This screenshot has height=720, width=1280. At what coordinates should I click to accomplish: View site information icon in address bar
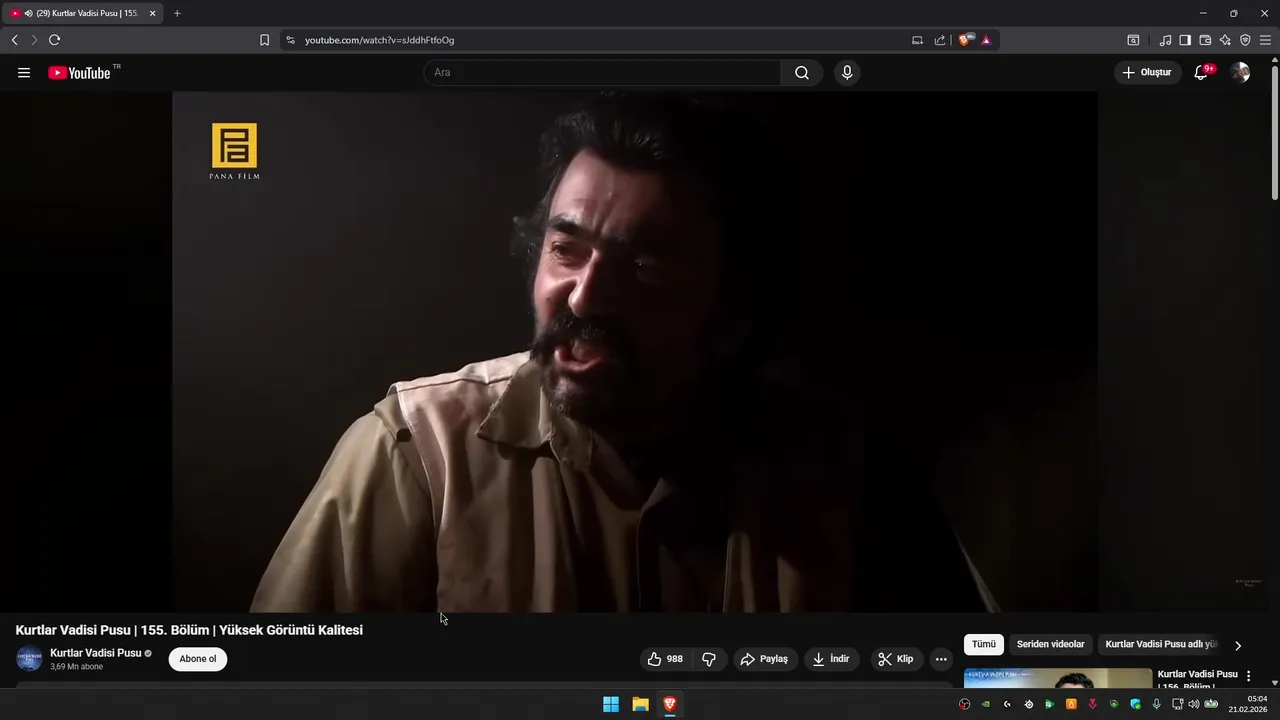point(290,40)
